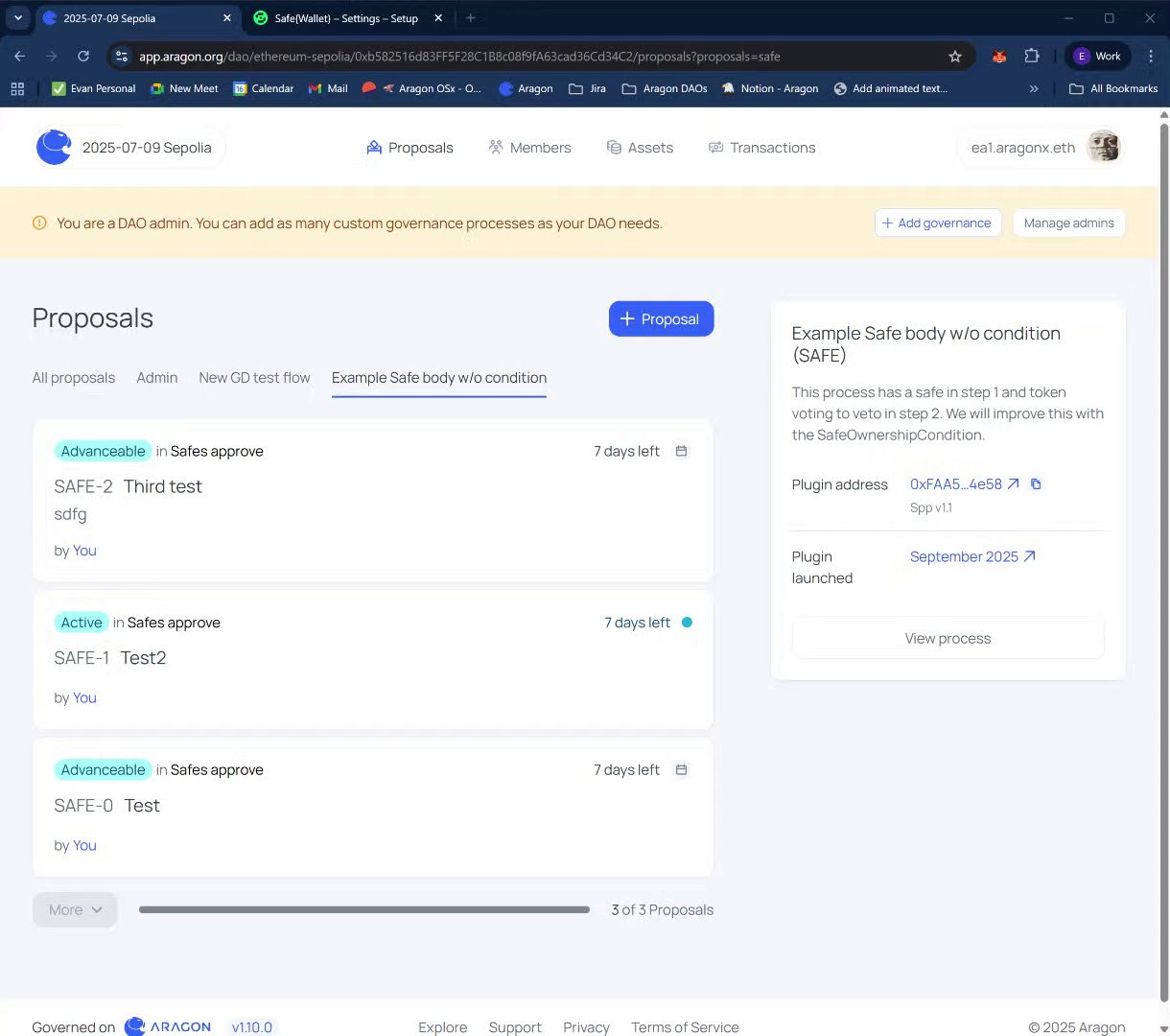Open the Notion - Aragon bookmark
The width and height of the screenshot is (1170, 1036).
[x=770, y=88]
